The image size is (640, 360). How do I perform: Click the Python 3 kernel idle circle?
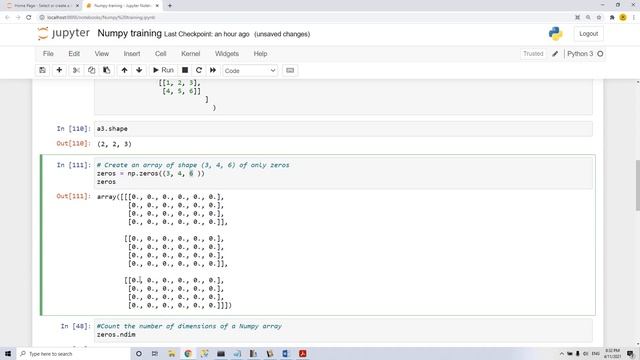pos(600,53)
